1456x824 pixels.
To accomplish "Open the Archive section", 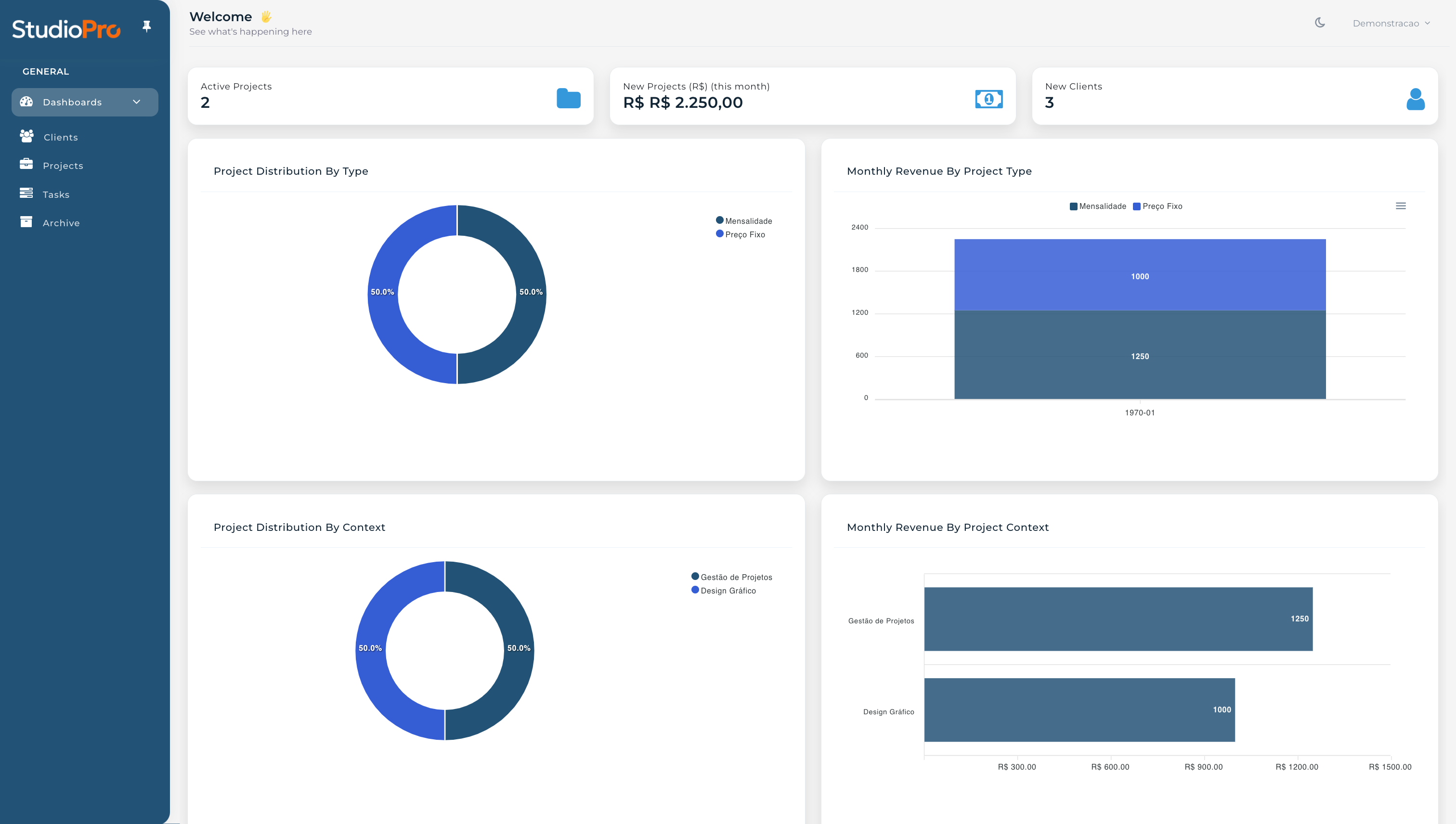I will (61, 223).
